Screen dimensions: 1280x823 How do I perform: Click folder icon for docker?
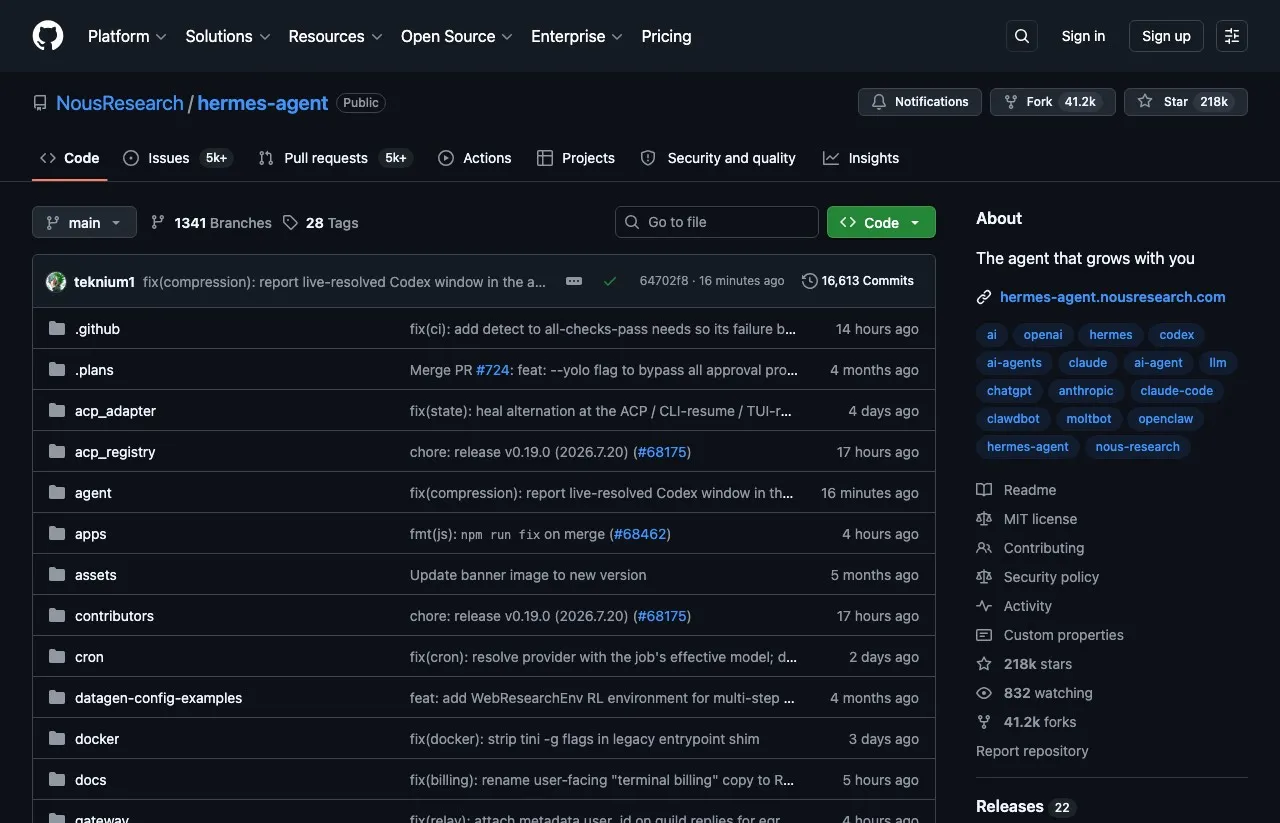[57, 739]
